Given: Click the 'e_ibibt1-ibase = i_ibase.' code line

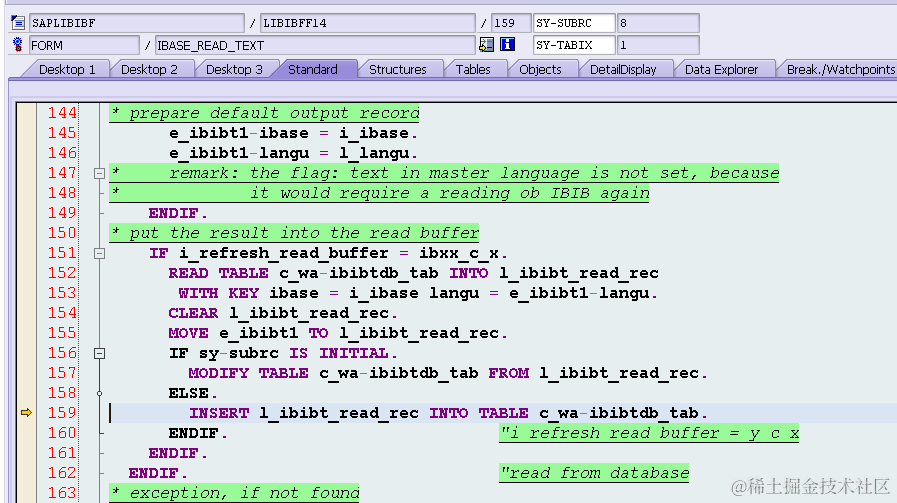Looking at the screenshot, I should [293, 133].
